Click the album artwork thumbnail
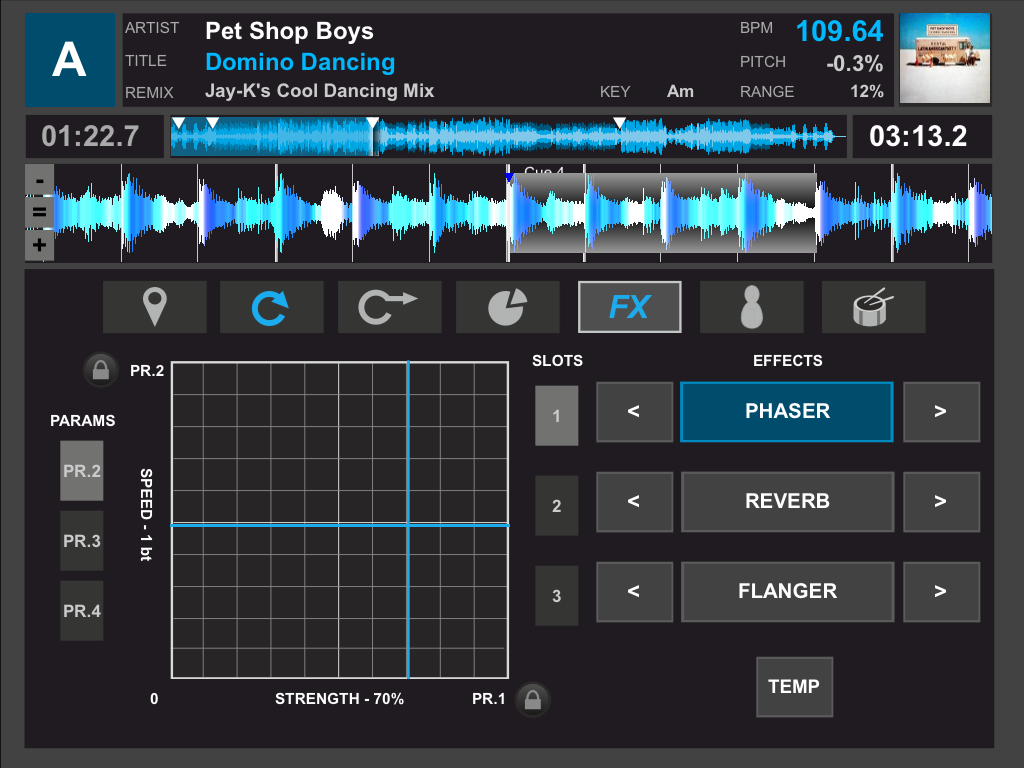The width and height of the screenshot is (1024, 768). (944, 59)
